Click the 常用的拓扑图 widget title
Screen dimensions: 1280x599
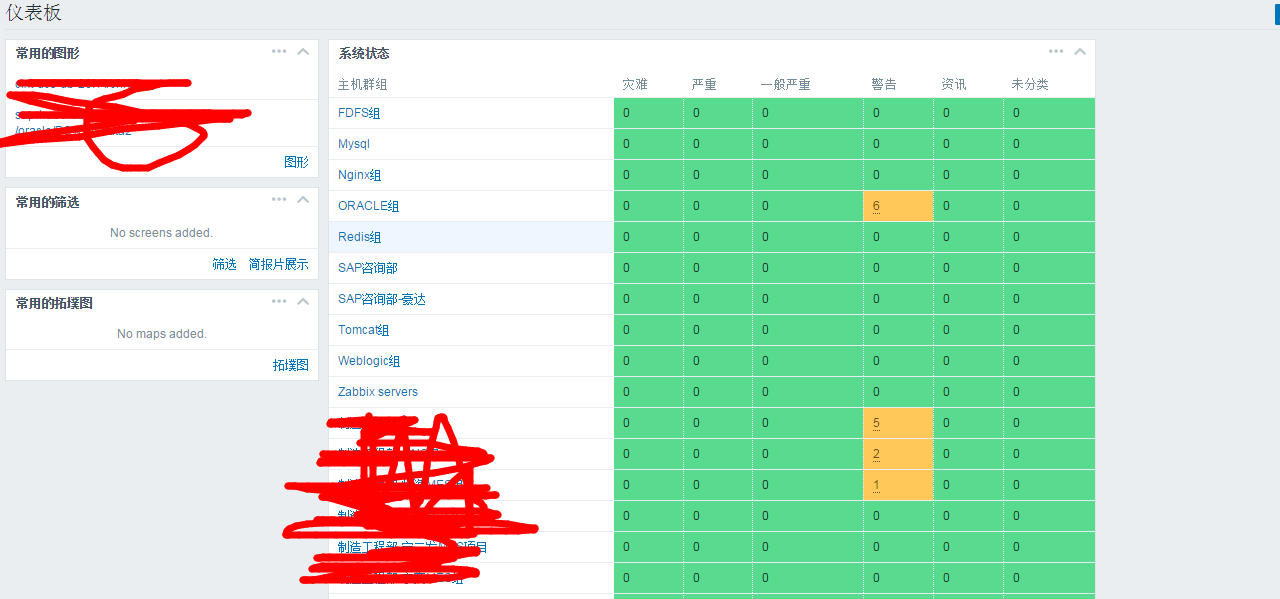click(x=54, y=303)
